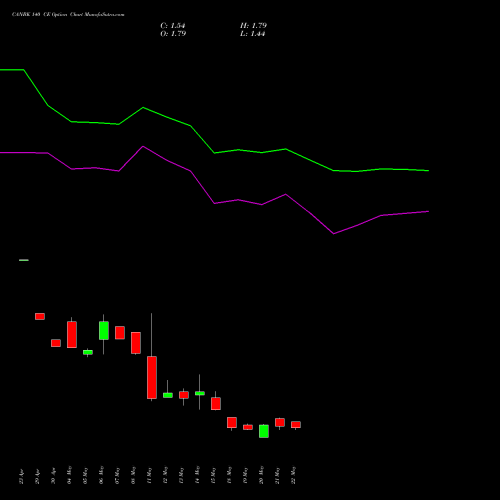The width and height of the screenshot is (500, 500).
Task: Click the 05 May small green candlestick
Action: [x=88, y=352]
